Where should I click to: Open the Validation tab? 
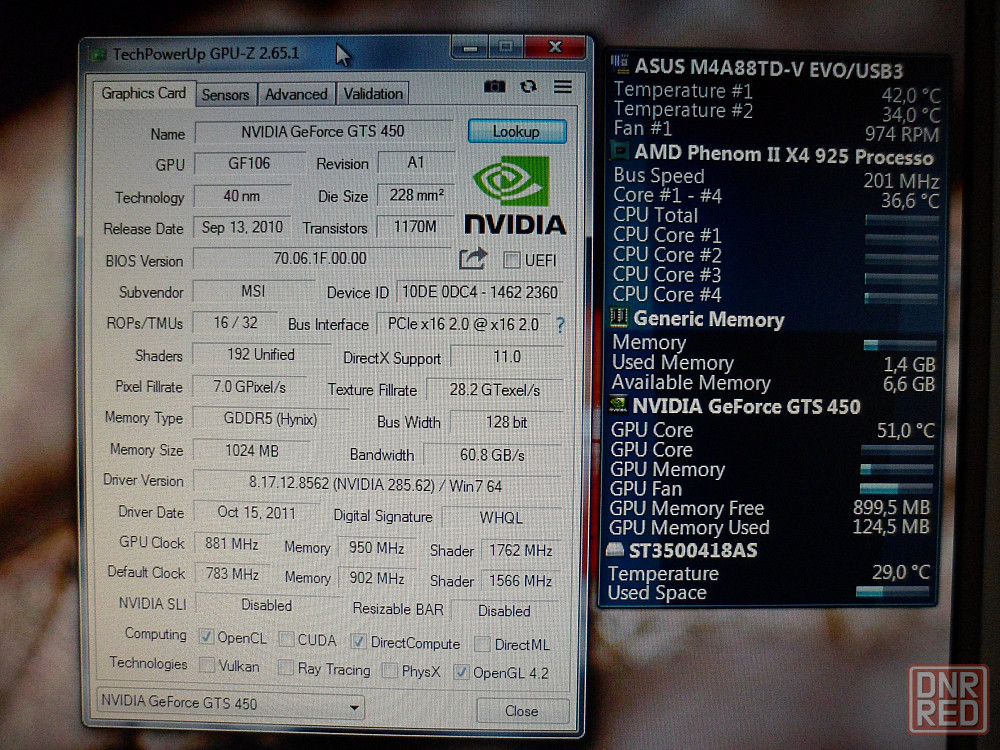point(373,94)
